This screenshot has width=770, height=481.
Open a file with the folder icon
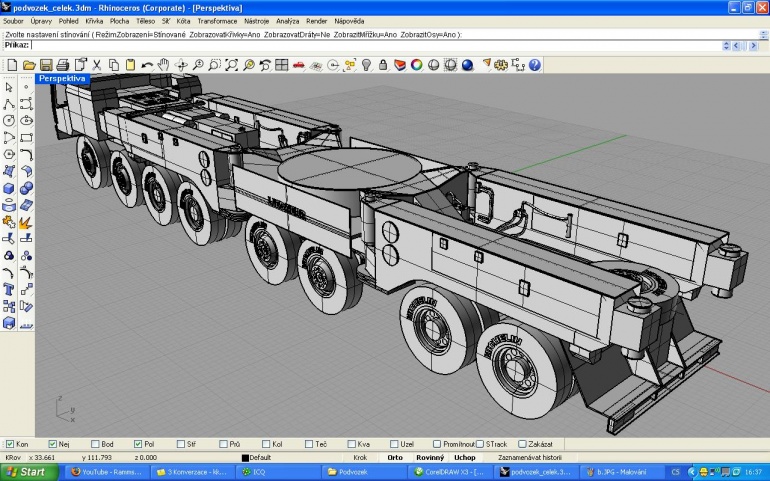click(29, 65)
